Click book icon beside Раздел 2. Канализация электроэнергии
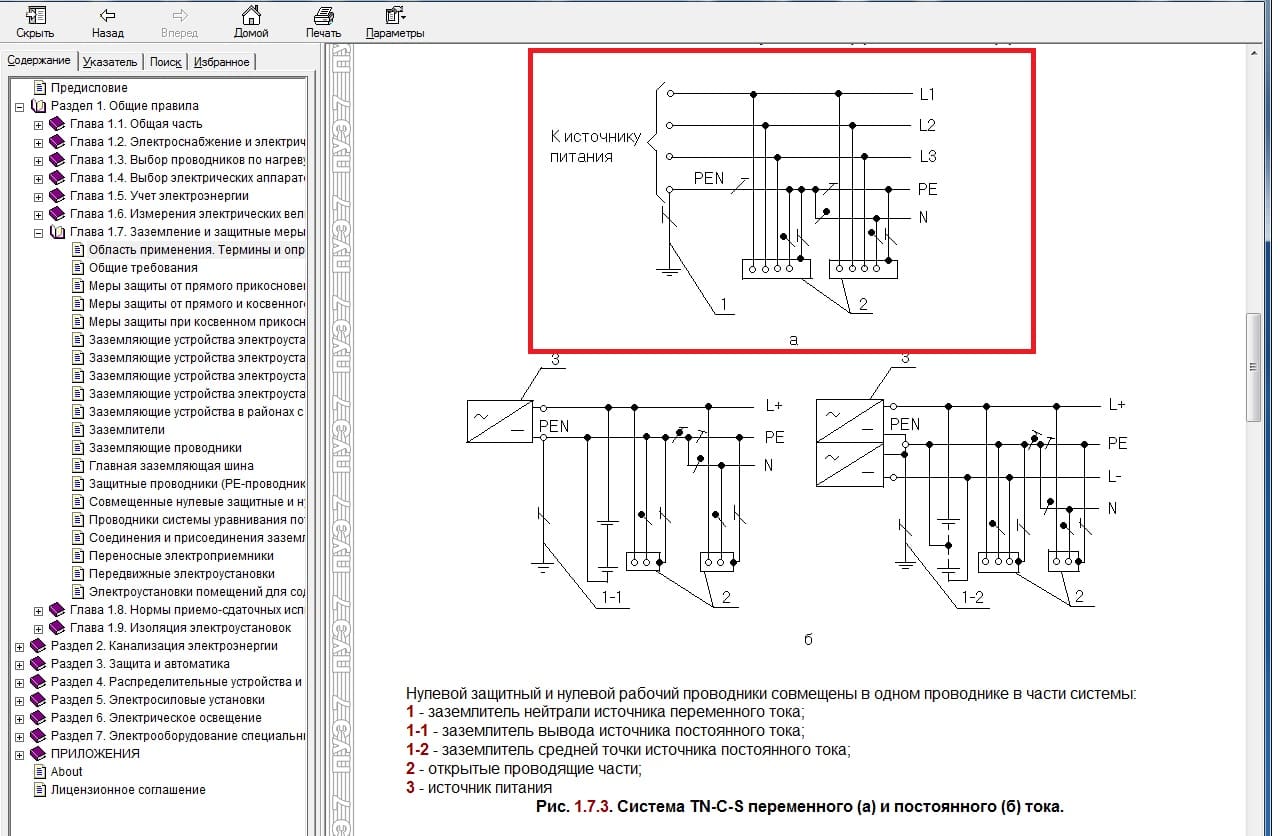 click(39, 646)
